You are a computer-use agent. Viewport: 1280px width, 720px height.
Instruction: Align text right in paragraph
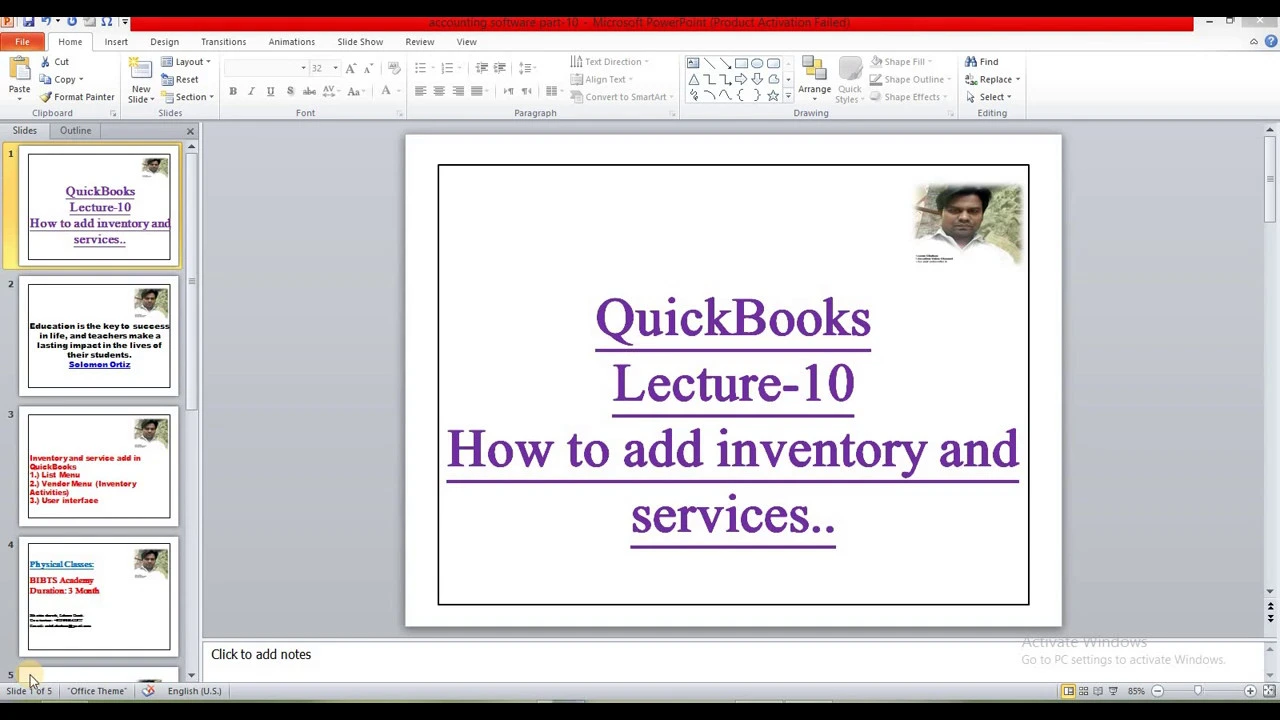click(x=458, y=91)
